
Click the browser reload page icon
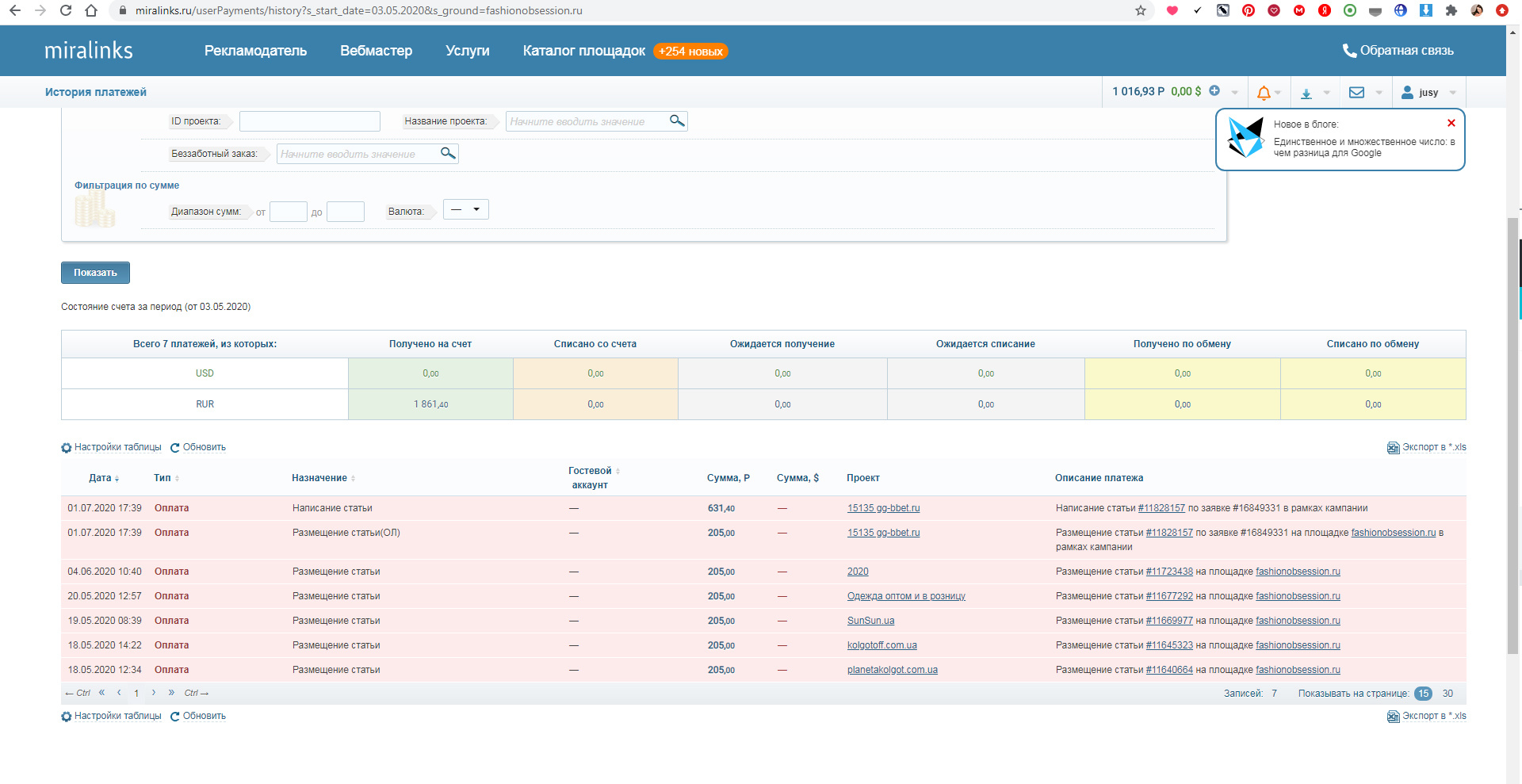[66, 10]
